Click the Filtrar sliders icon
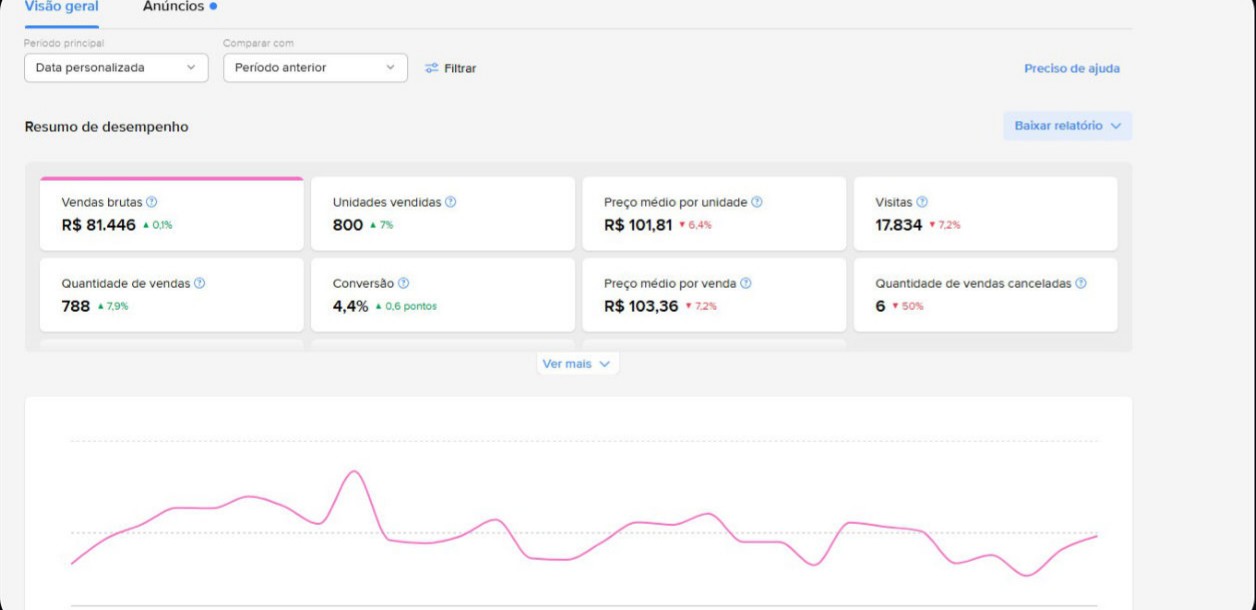The height and width of the screenshot is (610, 1256). click(432, 68)
